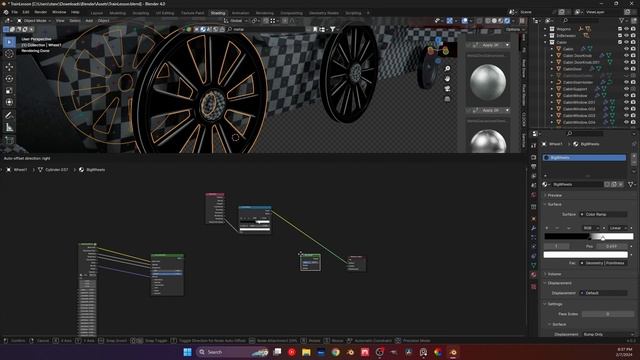Open the Object Mode dropdown
This screenshot has width=640, height=360.
coord(34,21)
